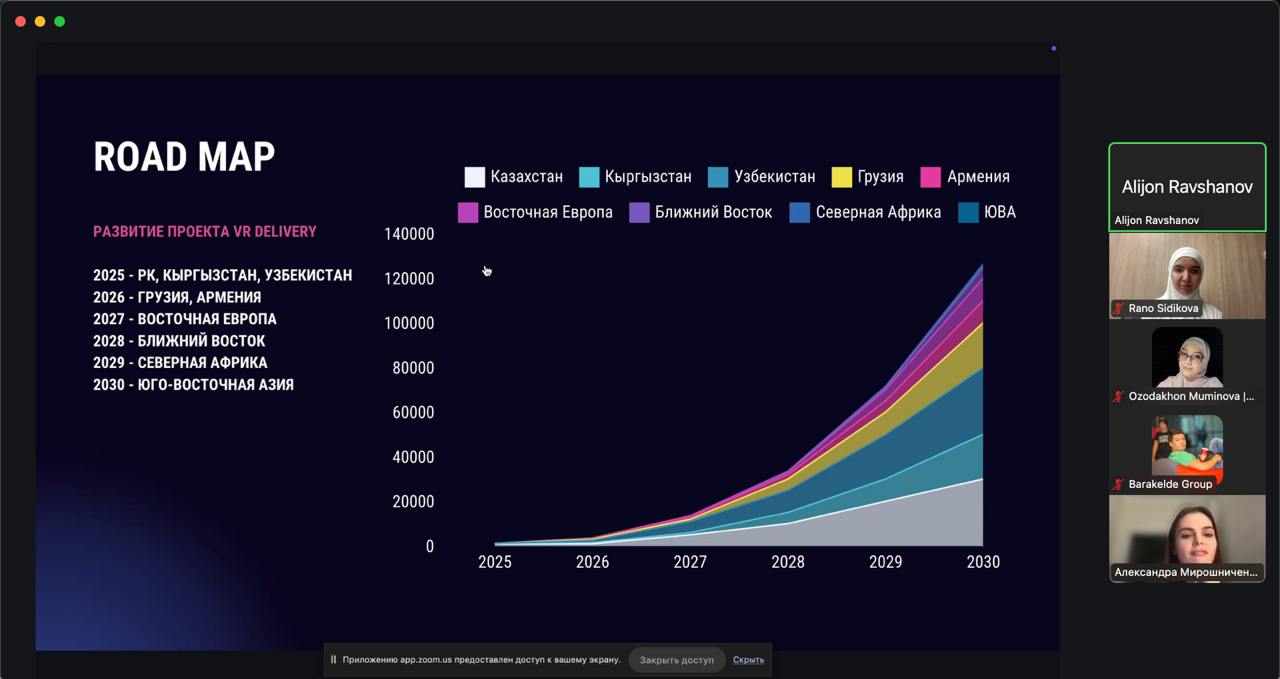Screen dimensions: 1280x679
Task: Click the 'Приложению app.zoom.us предоставлен доступ' notification text
Action: coord(482,660)
